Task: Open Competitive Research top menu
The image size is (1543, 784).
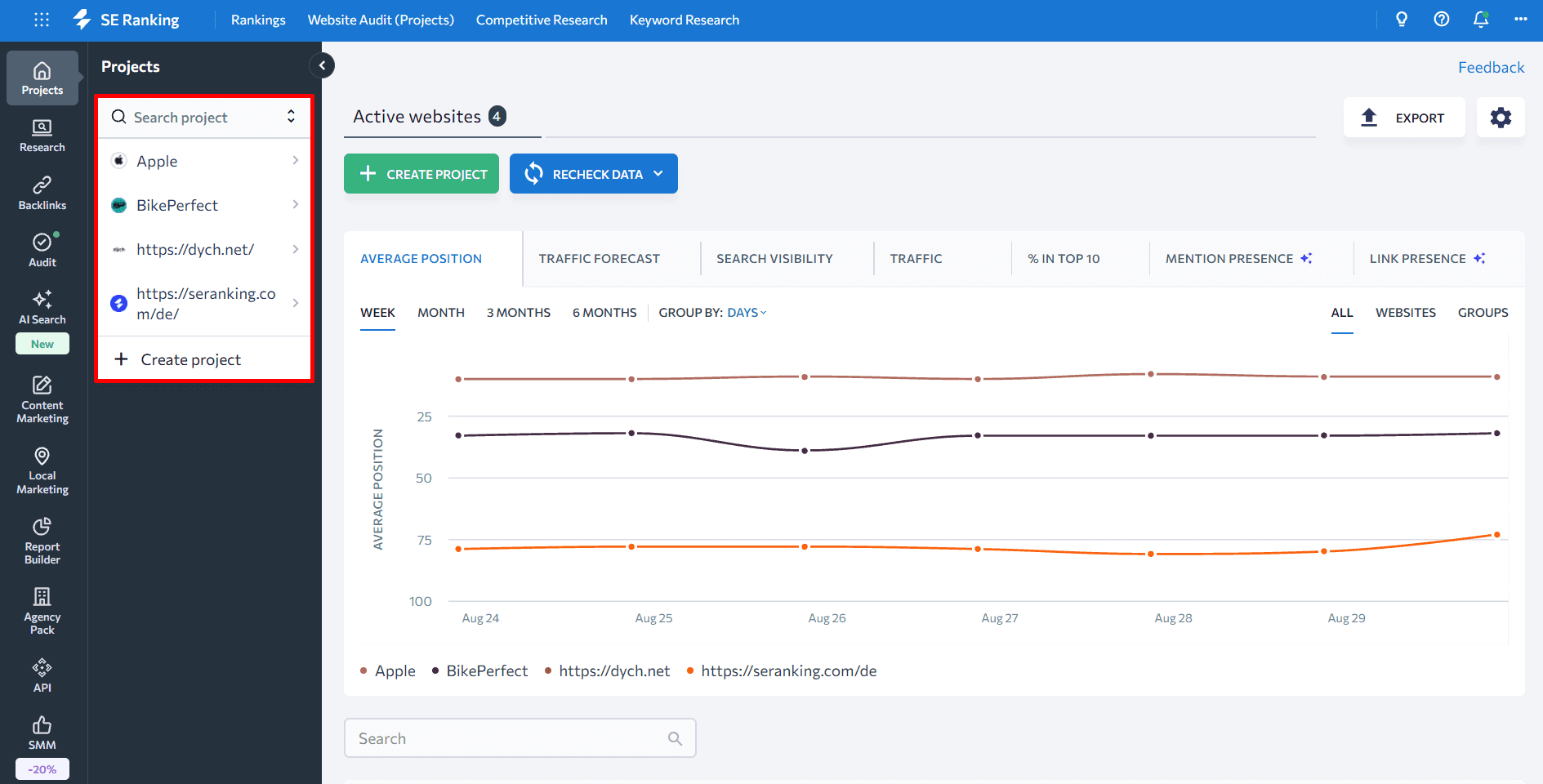Action: click(x=542, y=20)
